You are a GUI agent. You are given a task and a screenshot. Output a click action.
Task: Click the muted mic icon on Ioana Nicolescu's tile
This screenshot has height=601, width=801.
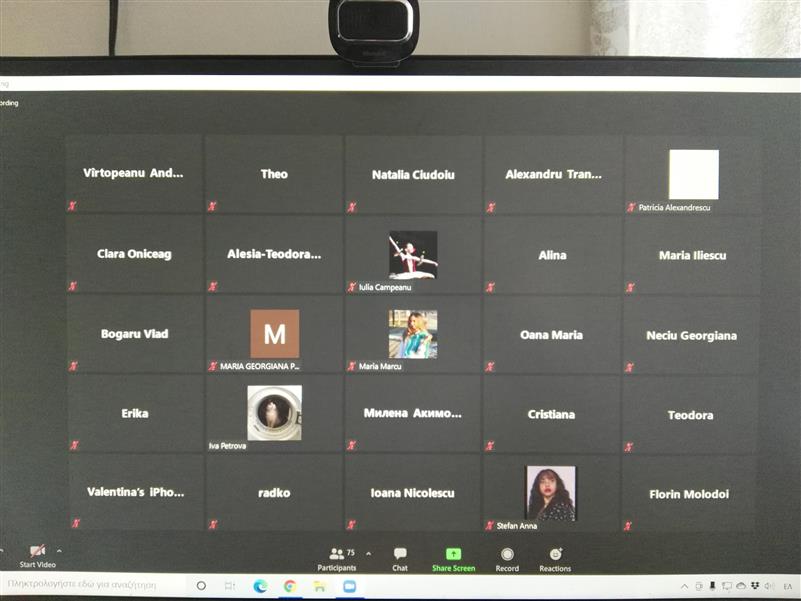coord(351,524)
